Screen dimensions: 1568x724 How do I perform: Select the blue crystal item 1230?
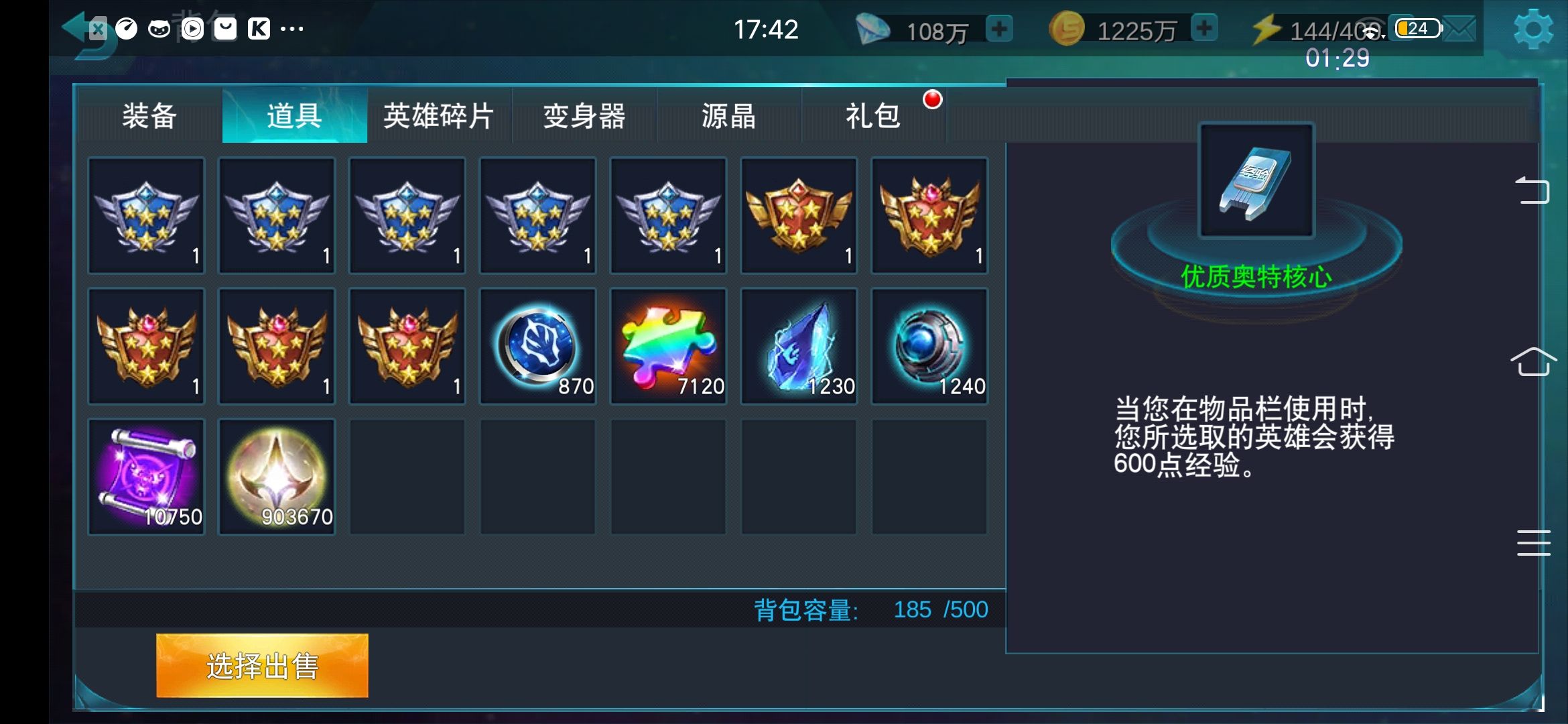pyautogui.click(x=799, y=346)
